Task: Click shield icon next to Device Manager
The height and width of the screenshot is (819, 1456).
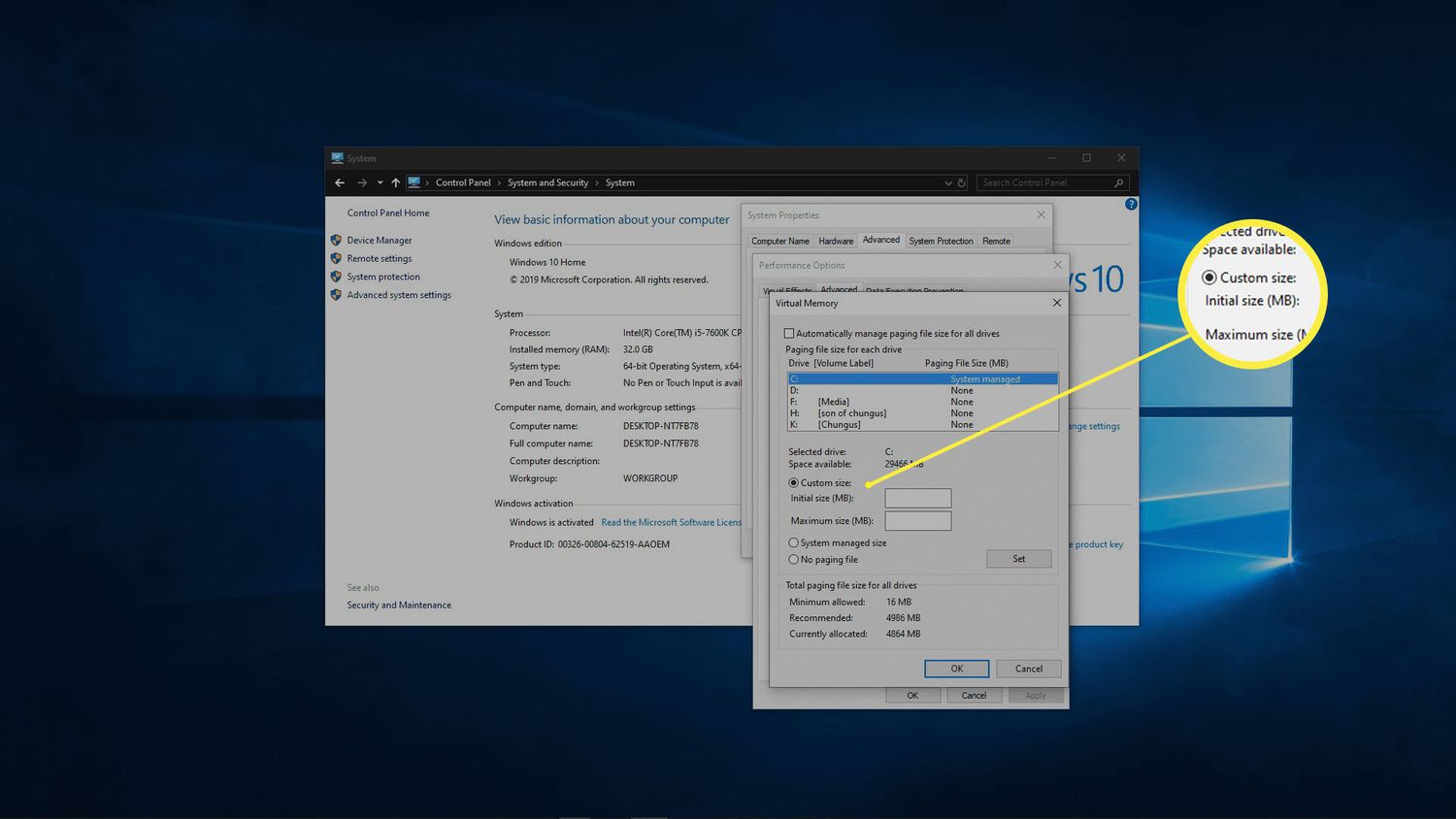Action: (x=336, y=240)
